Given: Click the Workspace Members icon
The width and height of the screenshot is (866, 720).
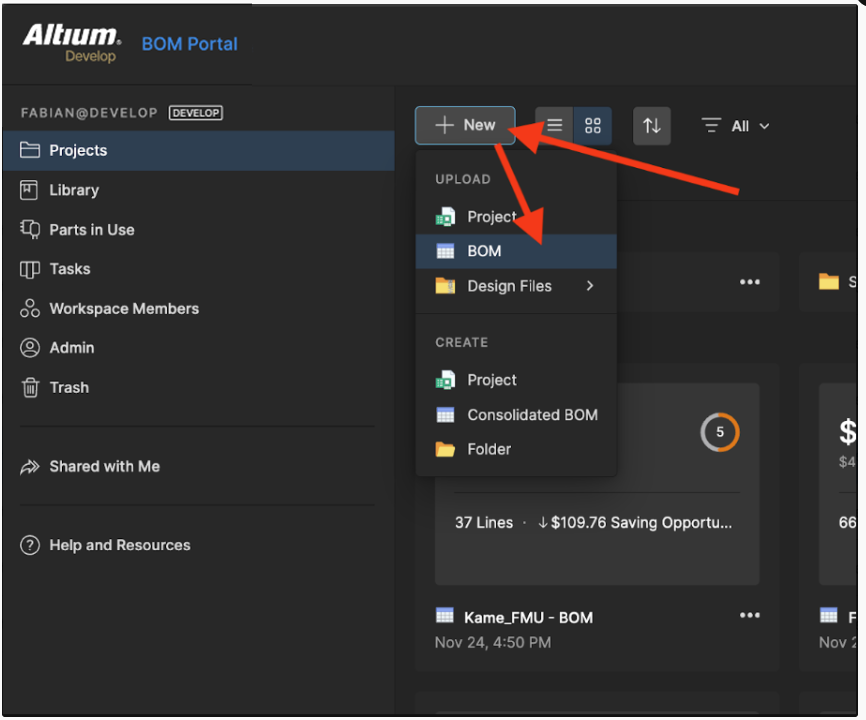Looking at the screenshot, I should pyautogui.click(x=30, y=308).
